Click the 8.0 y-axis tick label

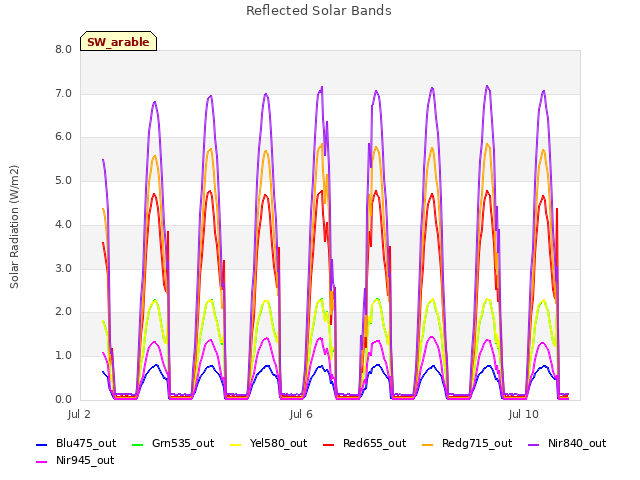[x=63, y=49]
